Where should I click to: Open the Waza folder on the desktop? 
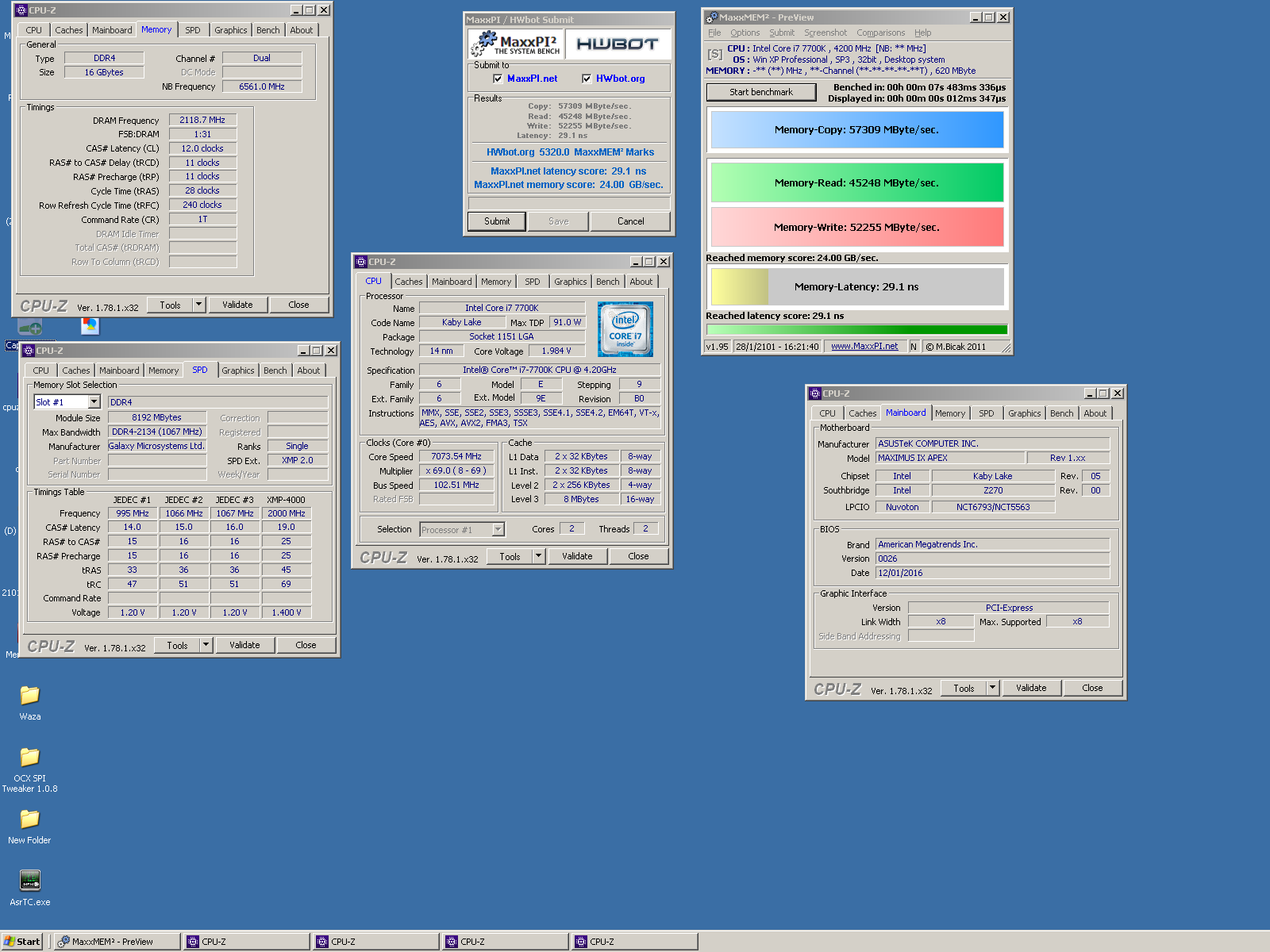tap(29, 696)
